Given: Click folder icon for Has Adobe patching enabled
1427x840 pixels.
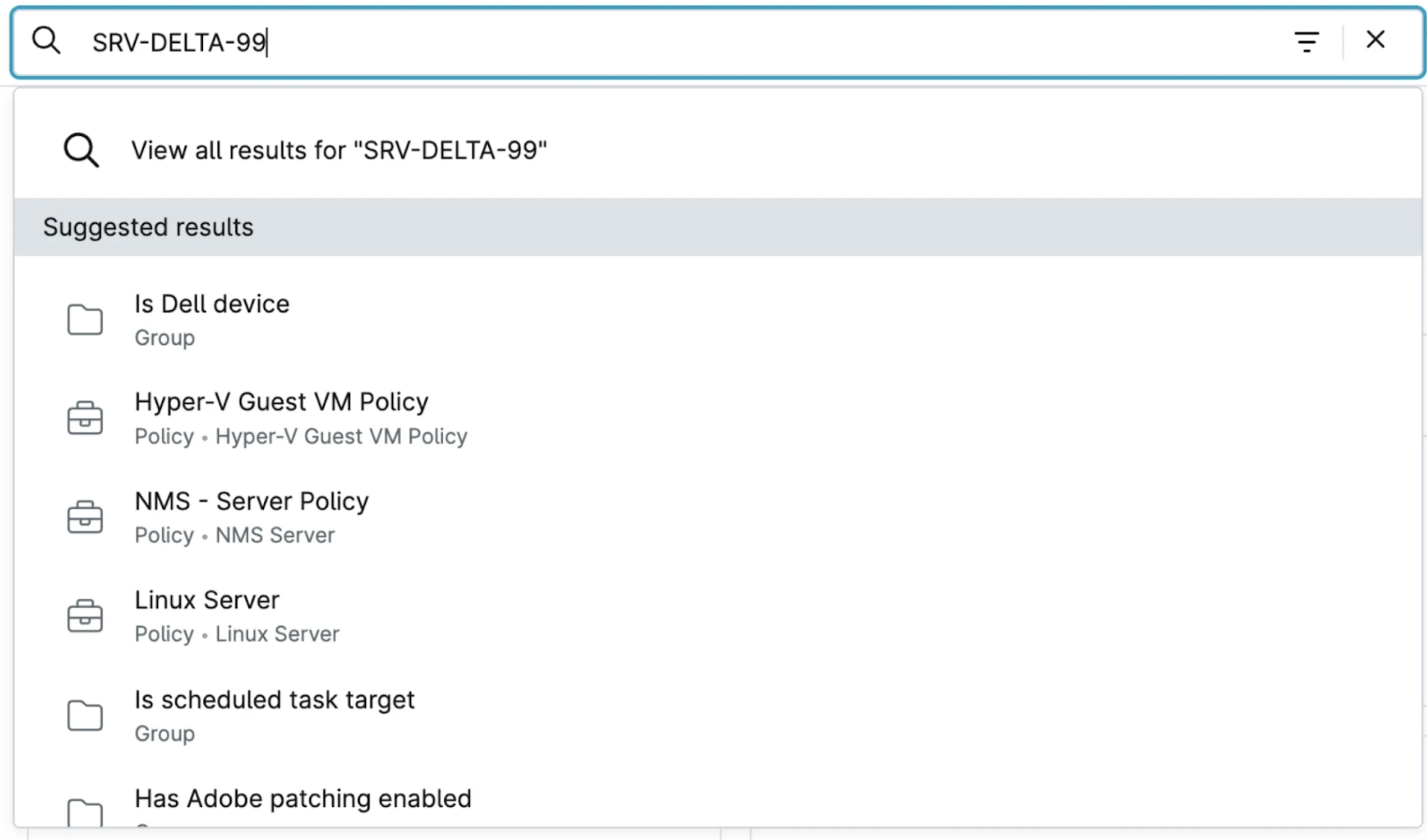Looking at the screenshot, I should point(85,813).
